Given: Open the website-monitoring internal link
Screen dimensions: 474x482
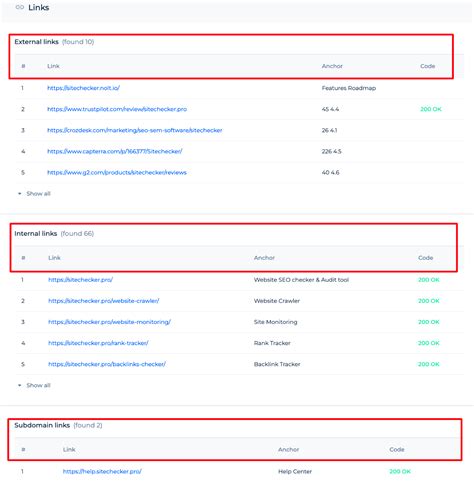Looking at the screenshot, I should (x=109, y=322).
